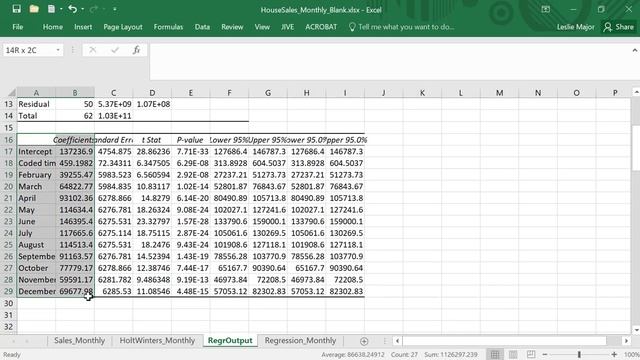Image resolution: width=640 pixels, height=360 pixels.
Task: Open the Insert ribbon tab
Action: click(83, 27)
